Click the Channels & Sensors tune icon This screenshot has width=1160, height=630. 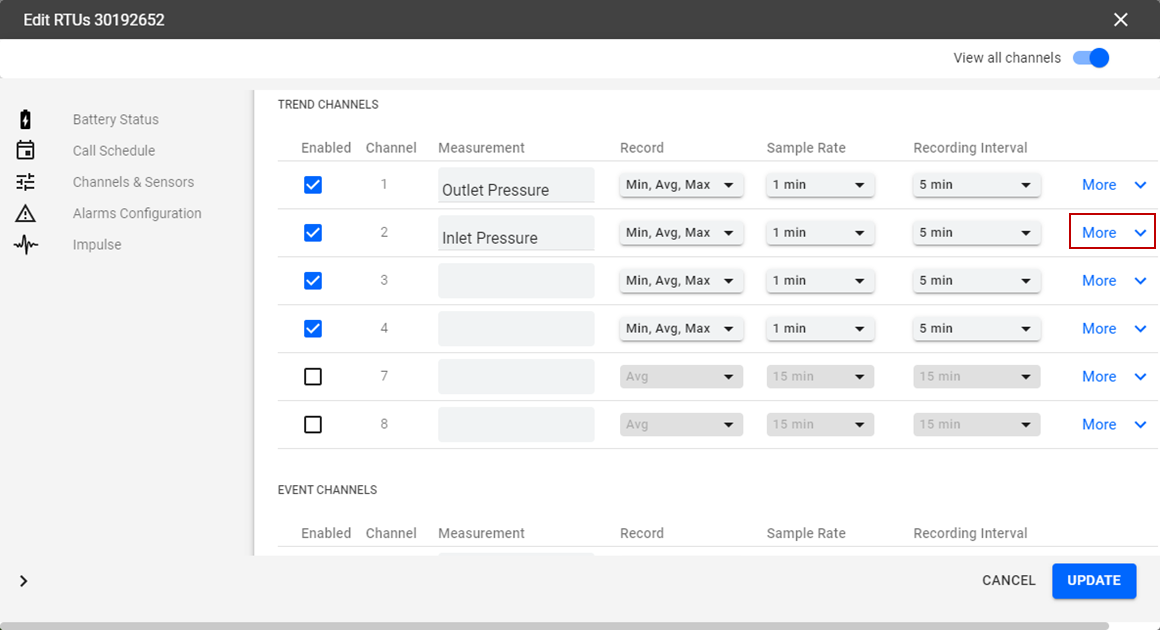(26, 182)
